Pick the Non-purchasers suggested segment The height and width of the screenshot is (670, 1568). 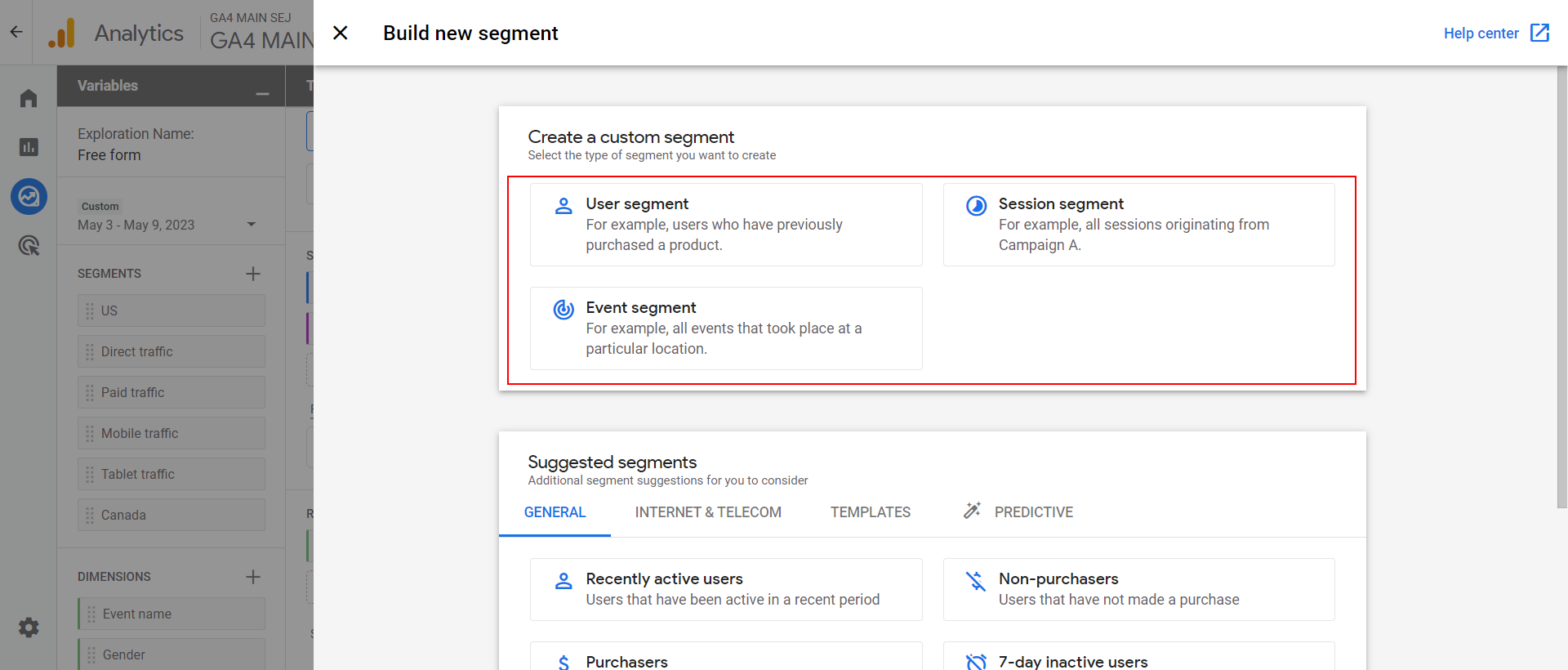click(1138, 589)
